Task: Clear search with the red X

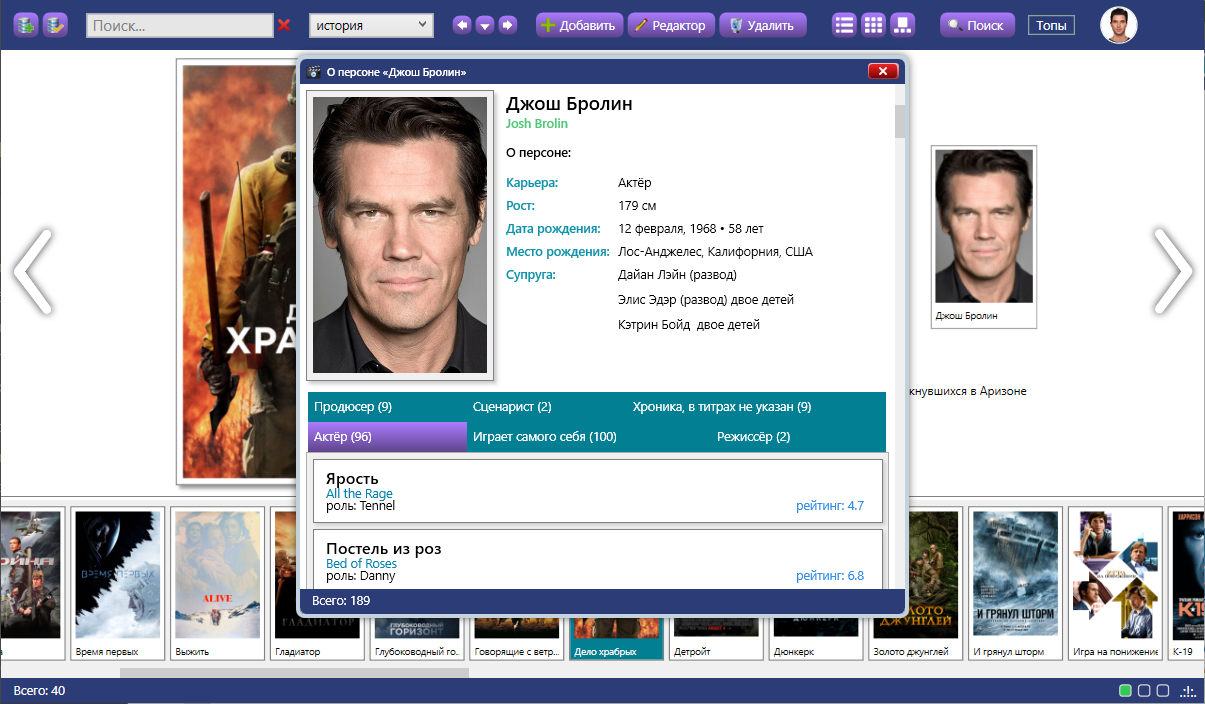Action: click(x=285, y=25)
